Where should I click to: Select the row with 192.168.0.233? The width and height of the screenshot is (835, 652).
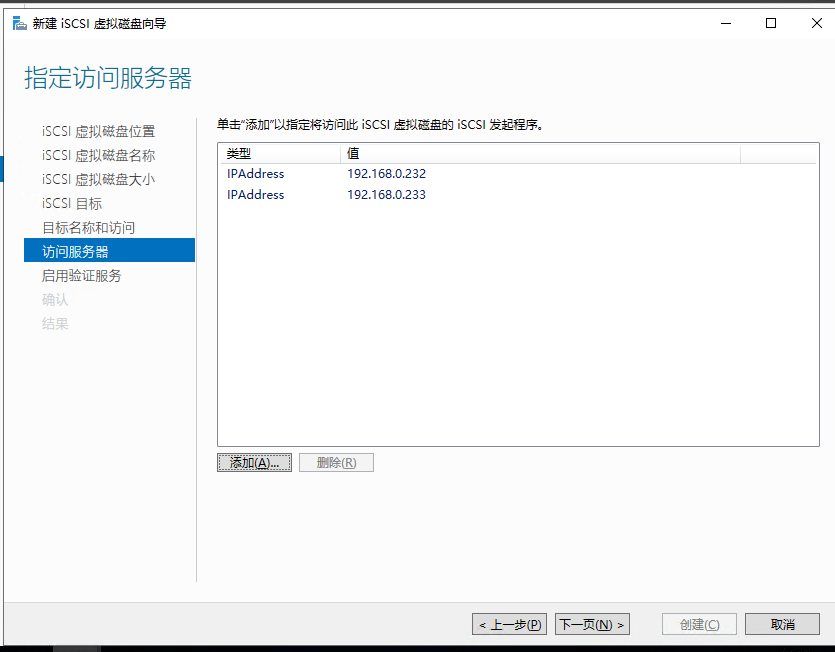518,195
